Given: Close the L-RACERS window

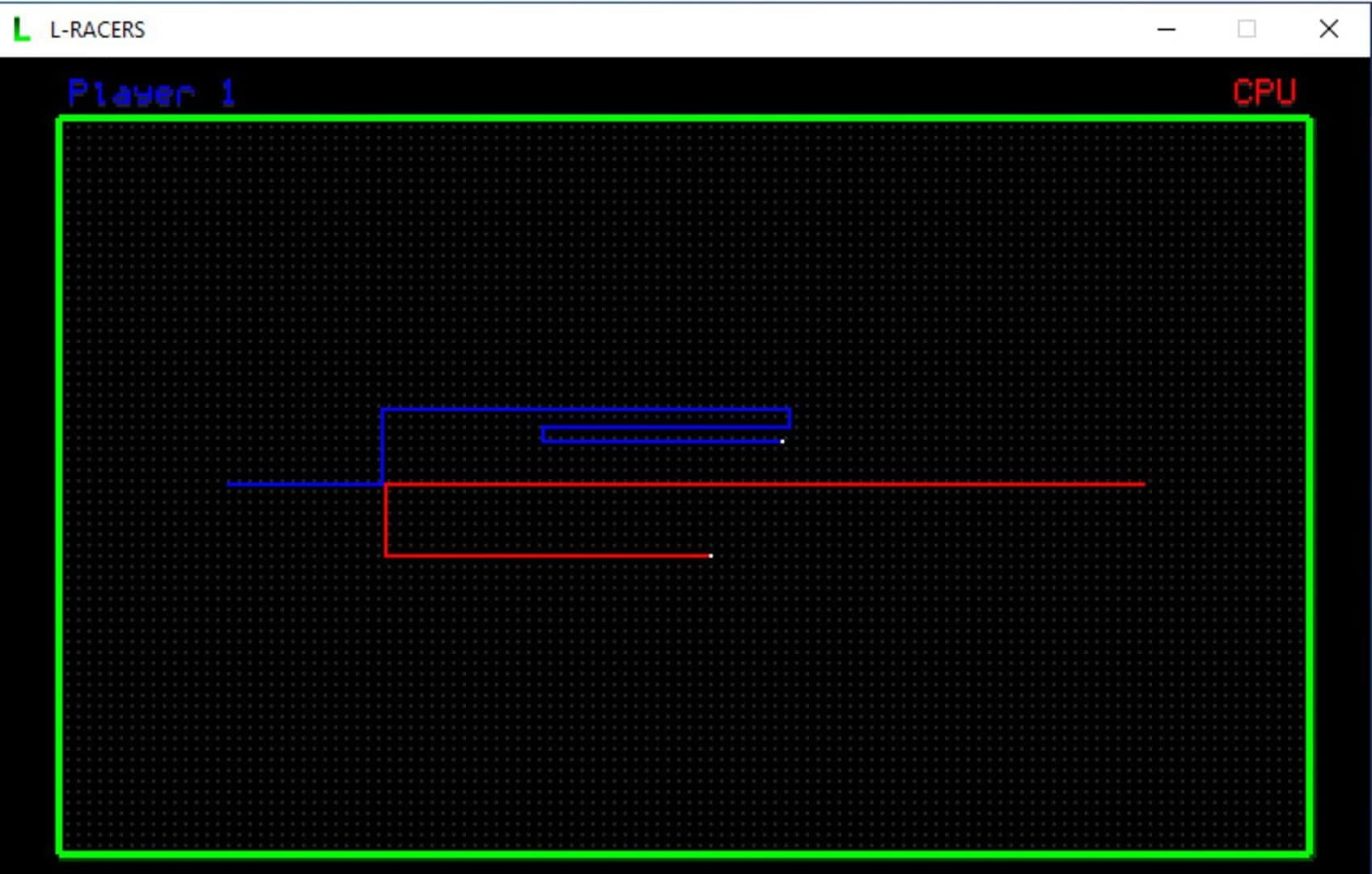Looking at the screenshot, I should click(x=1328, y=29).
